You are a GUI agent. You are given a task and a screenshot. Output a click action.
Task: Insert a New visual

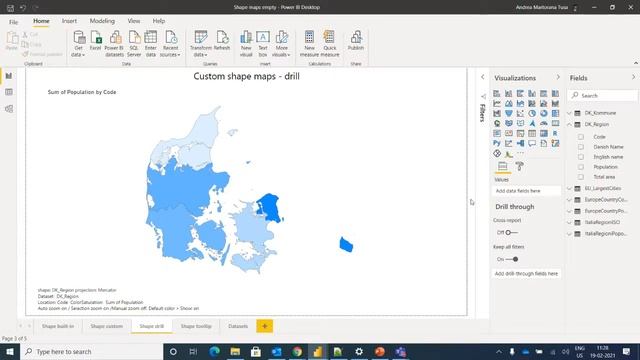[x=246, y=43]
